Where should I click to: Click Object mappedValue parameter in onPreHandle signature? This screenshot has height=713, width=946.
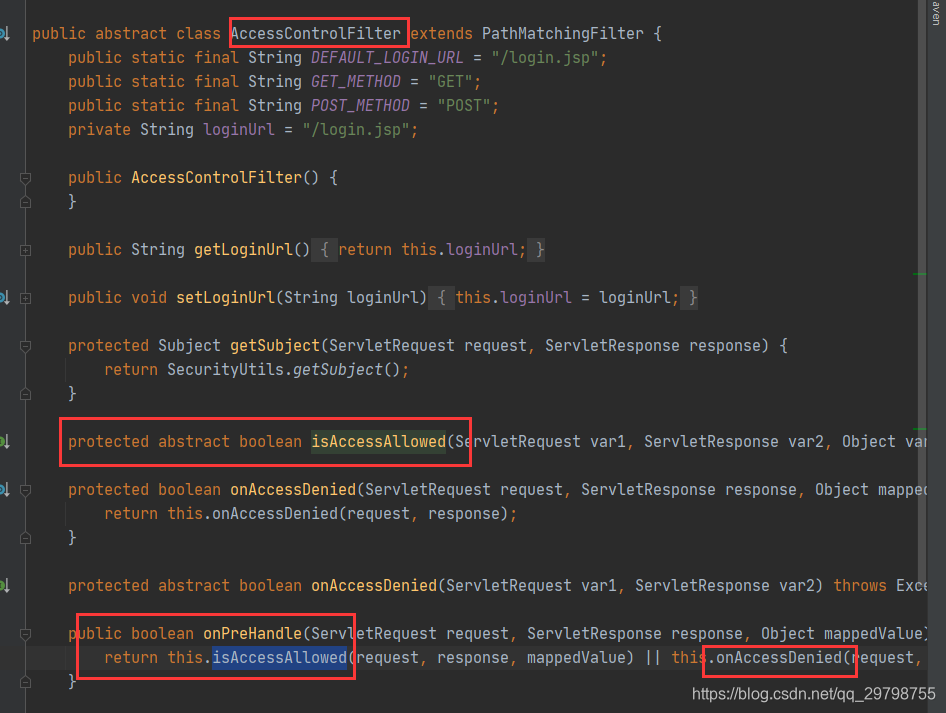842,633
